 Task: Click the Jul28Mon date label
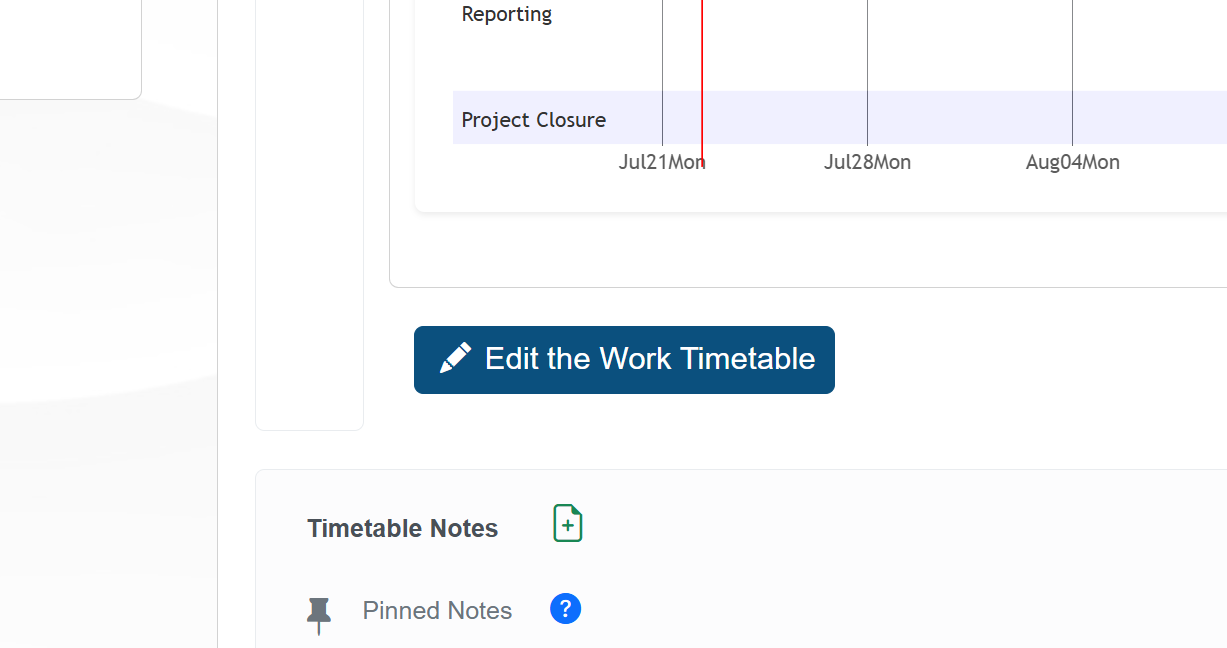coord(867,162)
